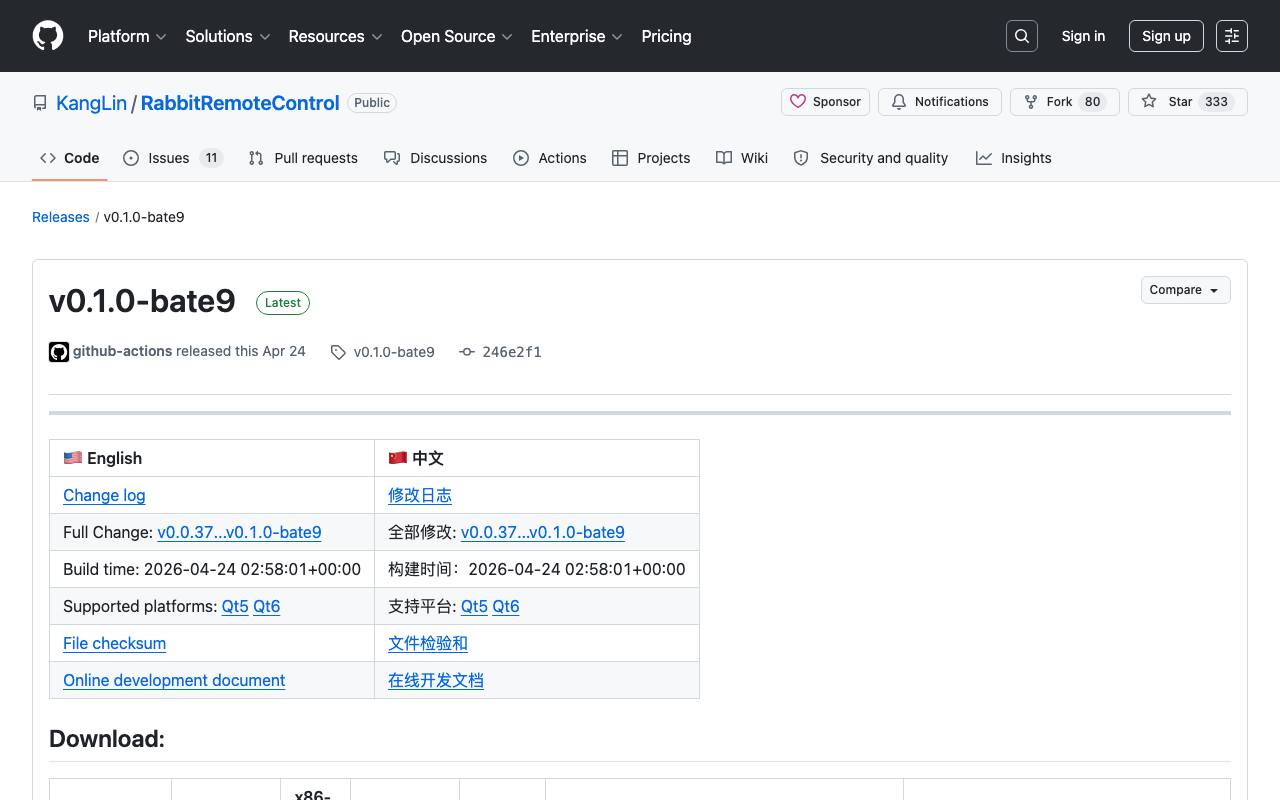Expand the Platform menu
The height and width of the screenshot is (800, 1280).
tap(127, 36)
